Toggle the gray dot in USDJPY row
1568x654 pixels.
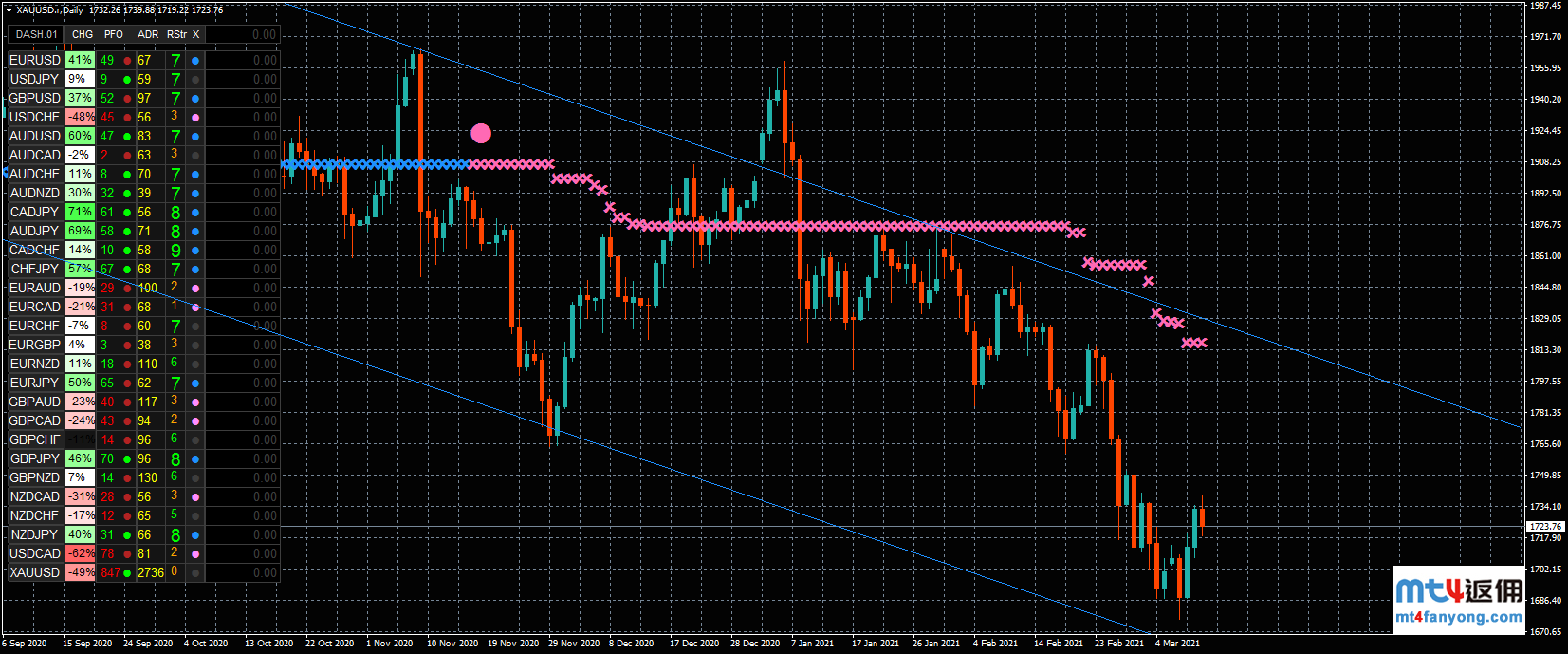pyautogui.click(x=195, y=79)
